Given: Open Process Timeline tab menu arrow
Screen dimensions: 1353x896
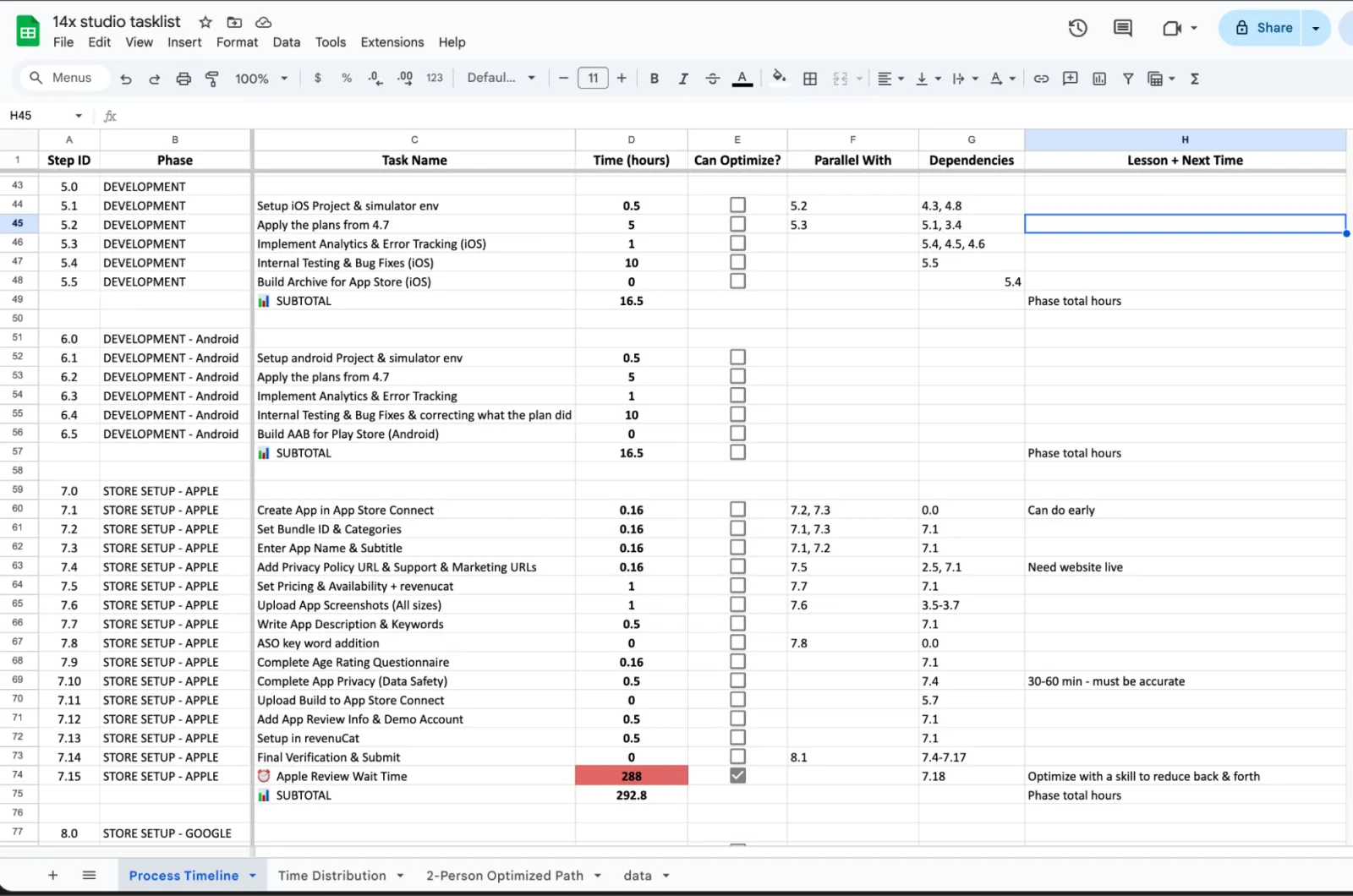Looking at the screenshot, I should coord(253,876).
